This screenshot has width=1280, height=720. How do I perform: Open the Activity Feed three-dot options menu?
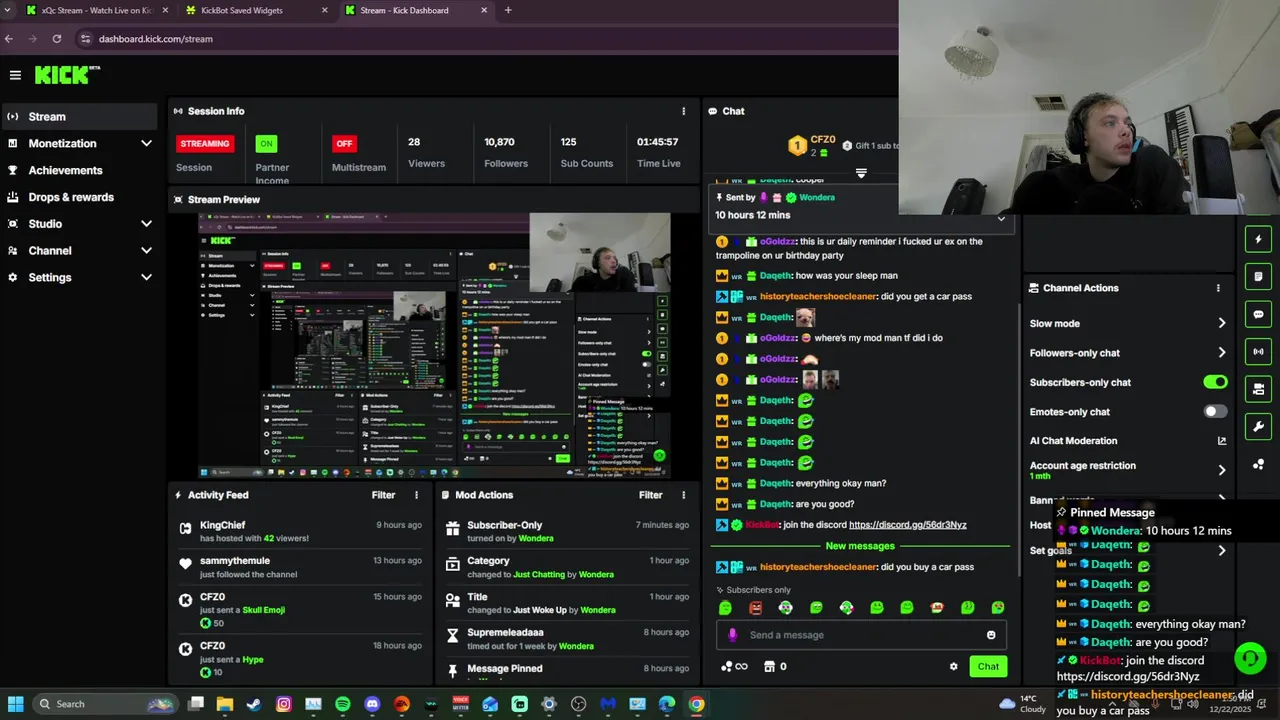coord(417,495)
